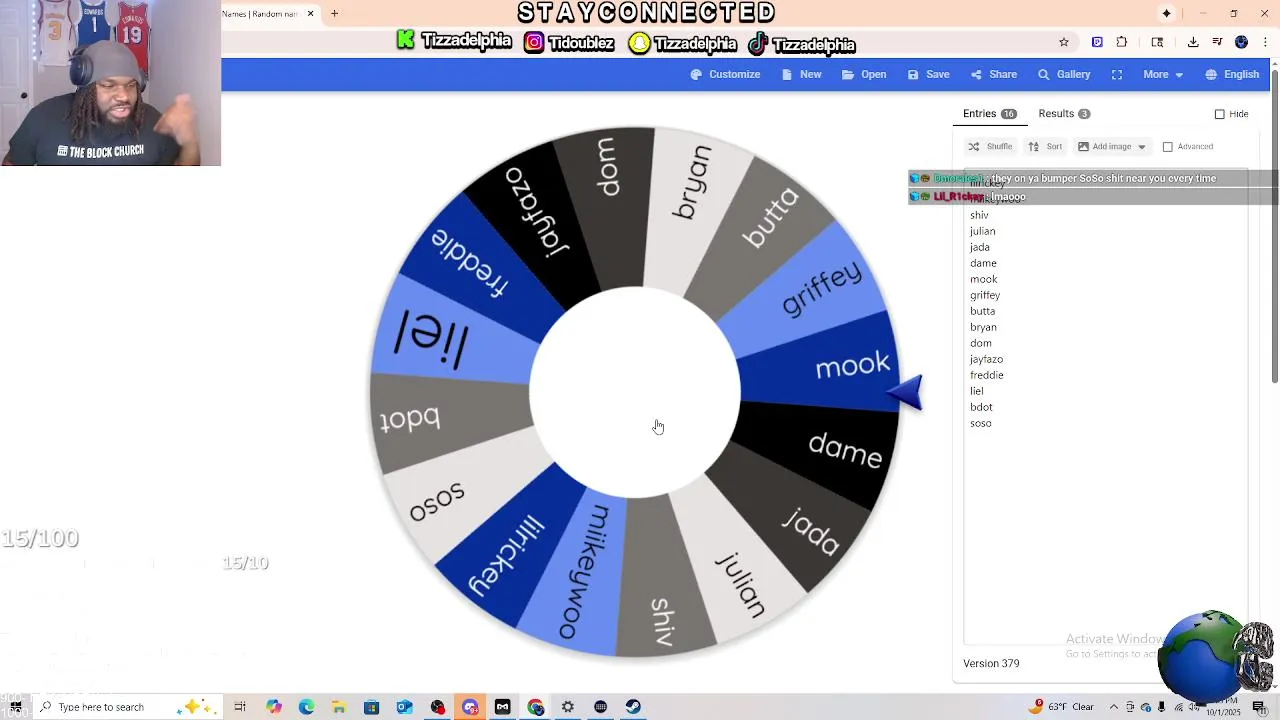Click 'butta' in the entries list
Viewport: 1280px width, 720px height.
(982, 311)
